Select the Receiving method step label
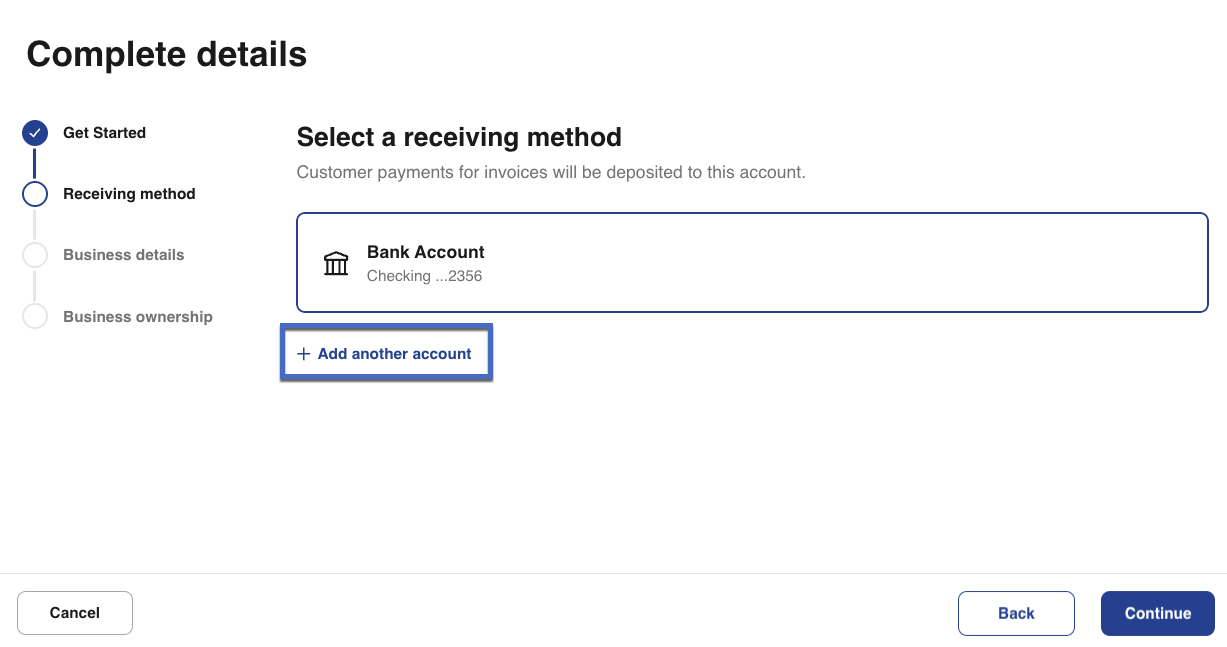1227x647 pixels. coord(129,194)
